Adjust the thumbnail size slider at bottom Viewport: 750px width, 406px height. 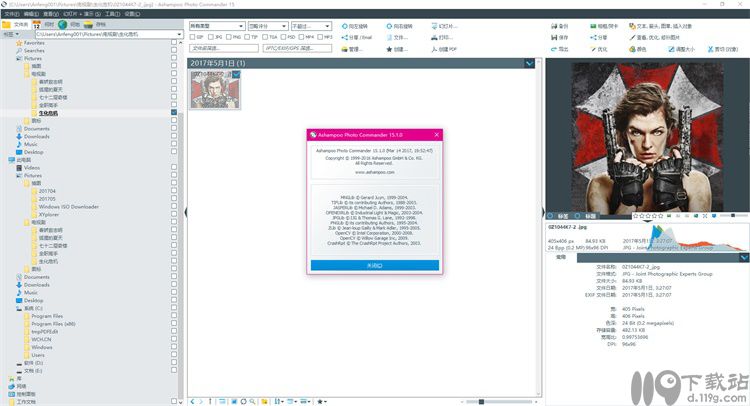[x=481, y=402]
